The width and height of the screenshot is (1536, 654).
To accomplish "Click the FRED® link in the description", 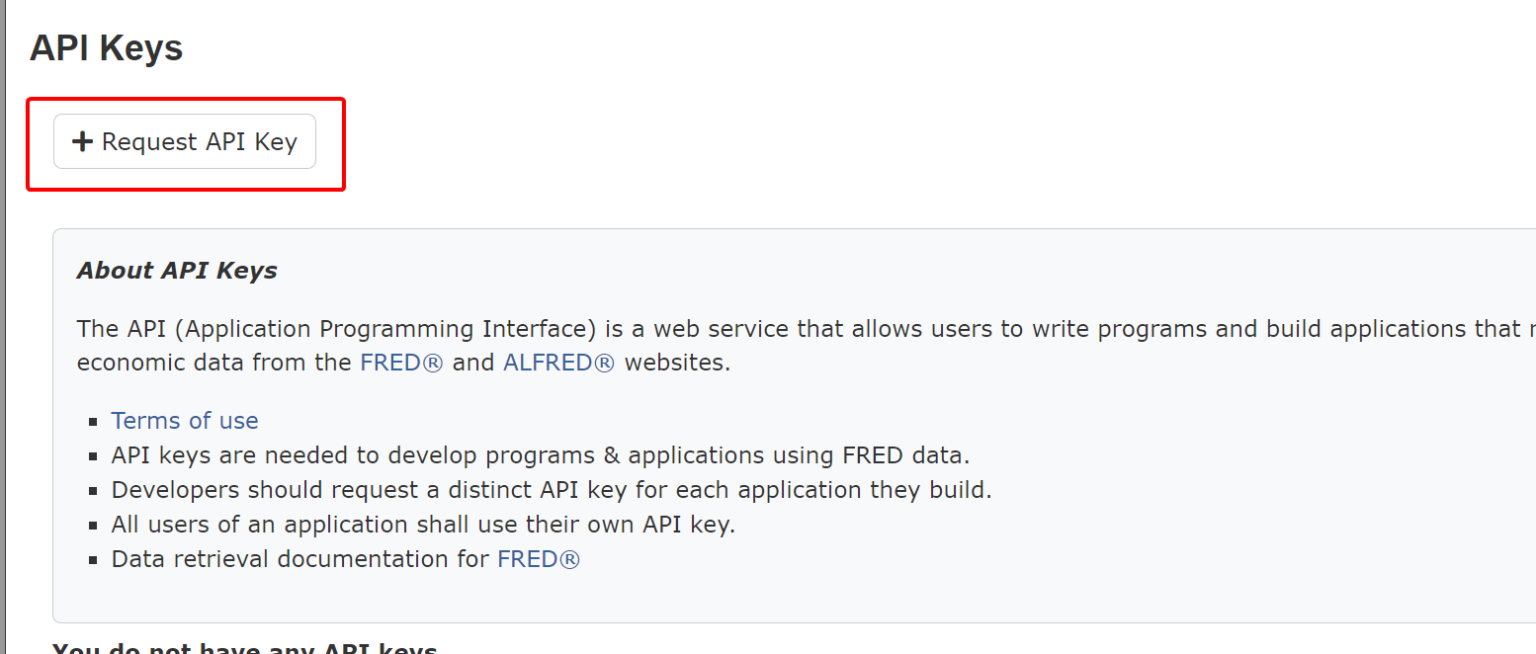I will [x=401, y=362].
